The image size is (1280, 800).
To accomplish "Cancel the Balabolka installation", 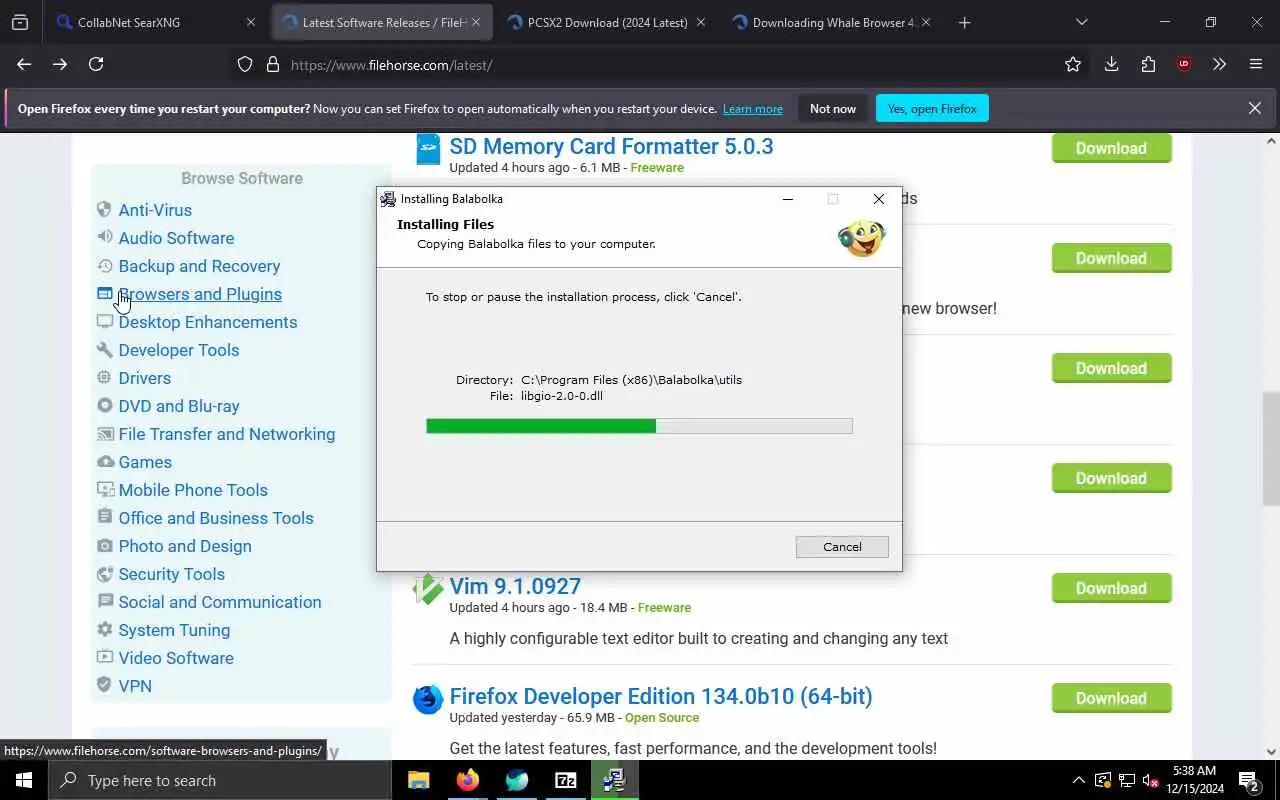I will click(x=842, y=547).
